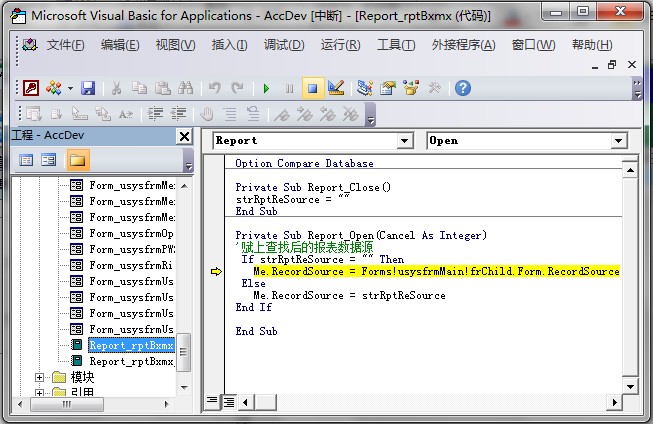Run the code with the green play icon
The image size is (653, 424).
267,88
